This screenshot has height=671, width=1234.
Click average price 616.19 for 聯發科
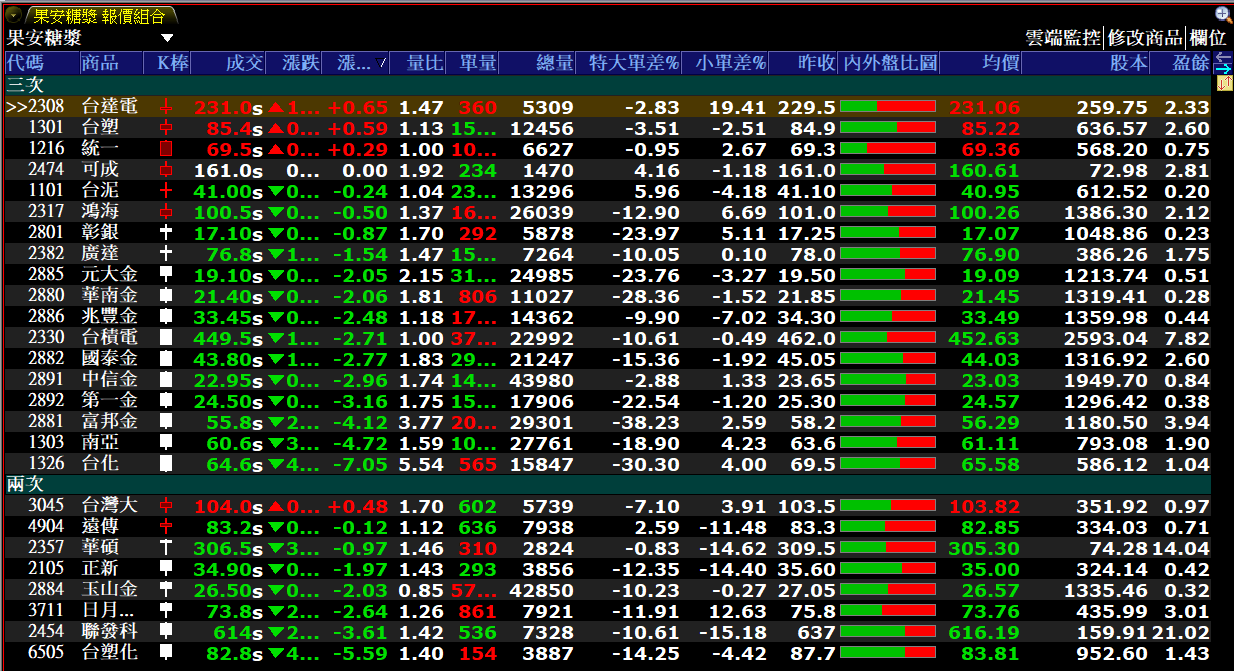click(985, 633)
